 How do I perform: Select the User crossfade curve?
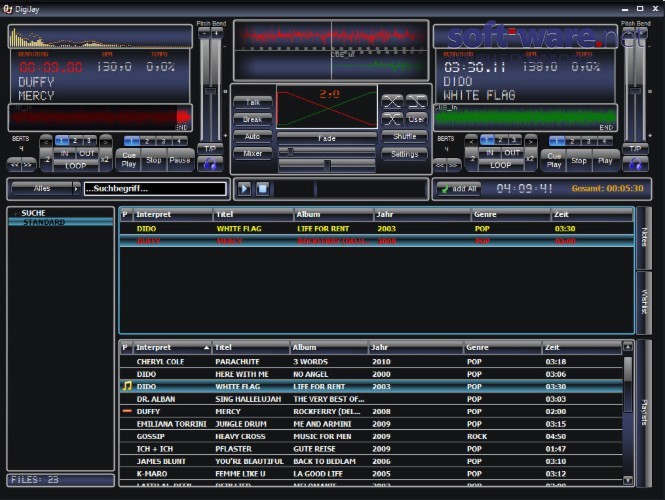(416, 120)
